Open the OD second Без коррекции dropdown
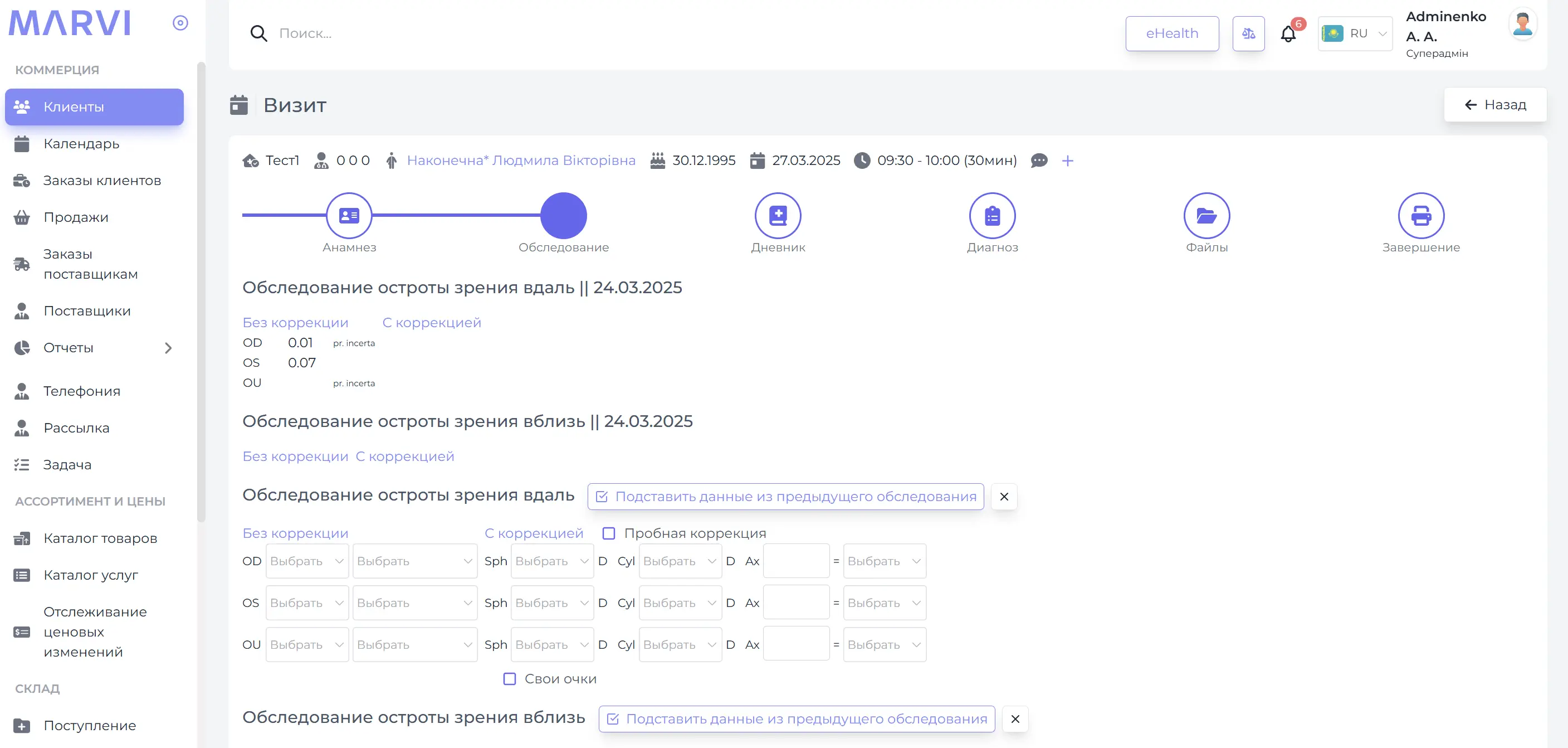Screen dimensions: 1568x748 [414, 561]
